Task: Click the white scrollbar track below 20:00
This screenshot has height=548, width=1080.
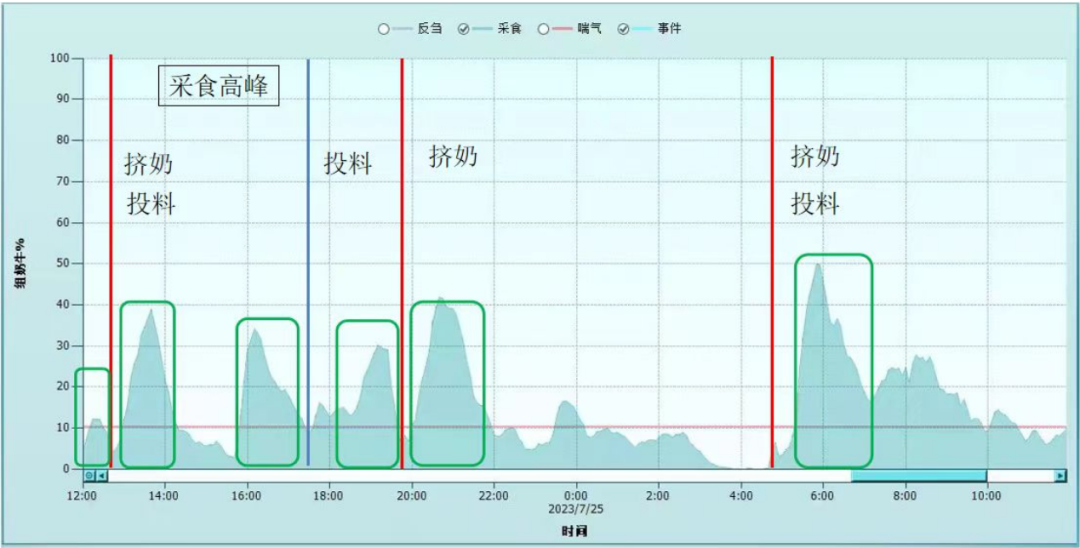Action: [x=411, y=475]
